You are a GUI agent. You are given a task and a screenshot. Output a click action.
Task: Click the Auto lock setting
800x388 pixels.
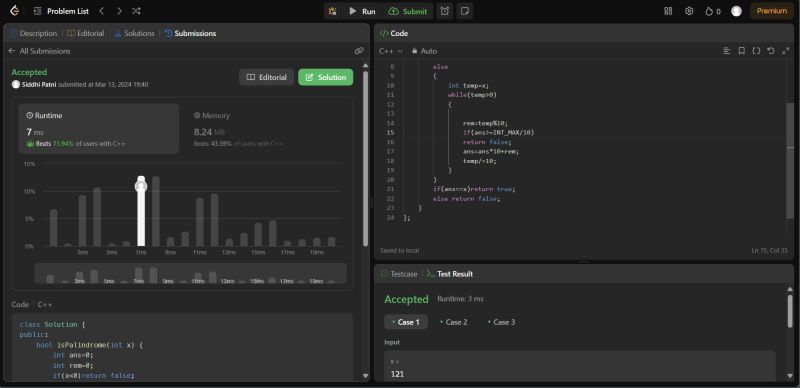coord(424,51)
